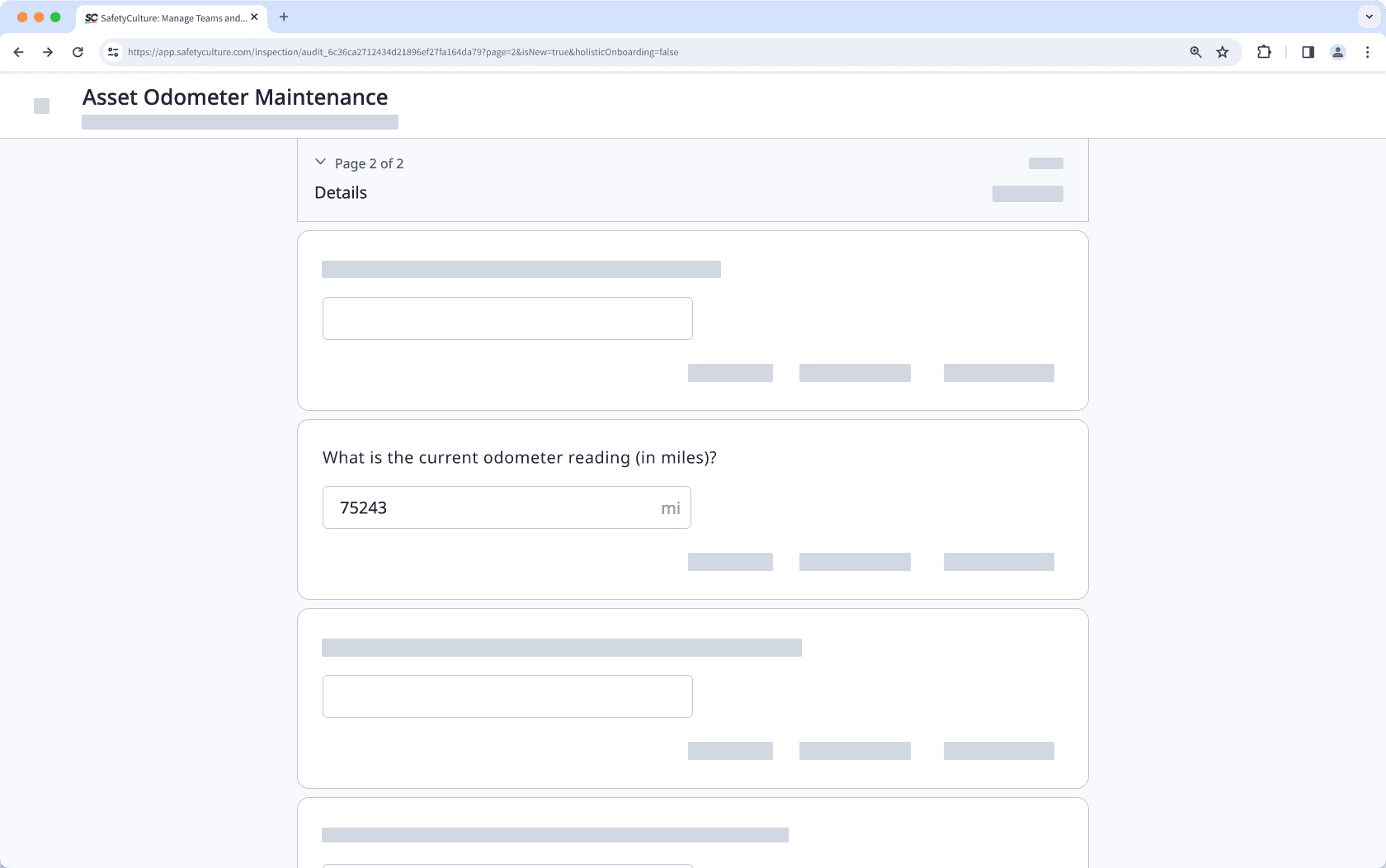Open the tab search dropdown arrow
Image resolution: width=1386 pixels, height=868 pixels.
click(1369, 17)
